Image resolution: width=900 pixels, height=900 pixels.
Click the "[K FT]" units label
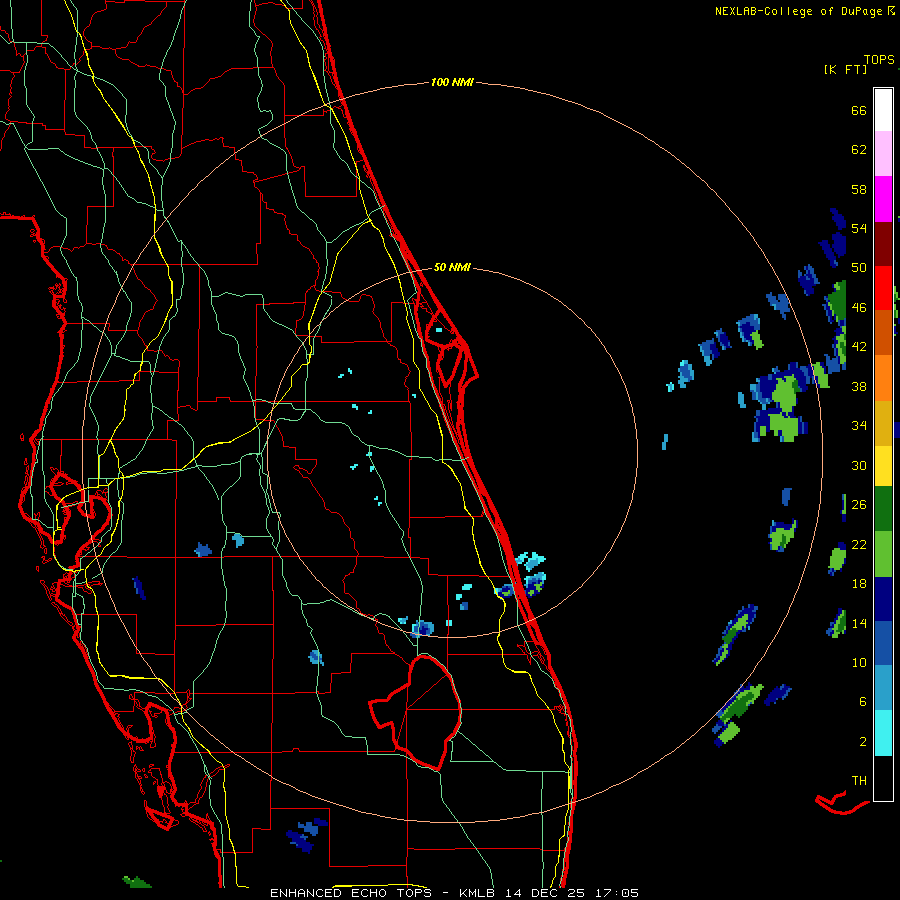(845, 69)
